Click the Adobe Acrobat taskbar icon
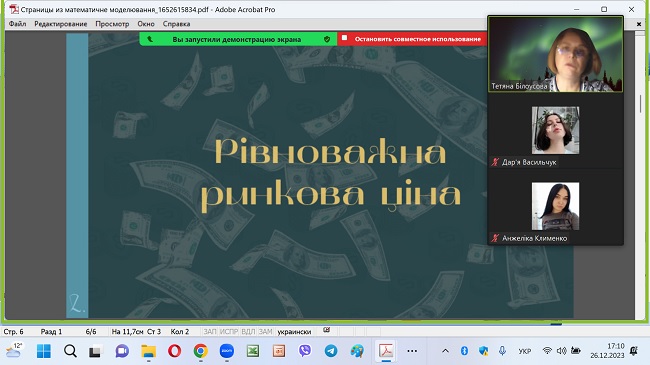This screenshot has width=650, height=365. [x=386, y=351]
